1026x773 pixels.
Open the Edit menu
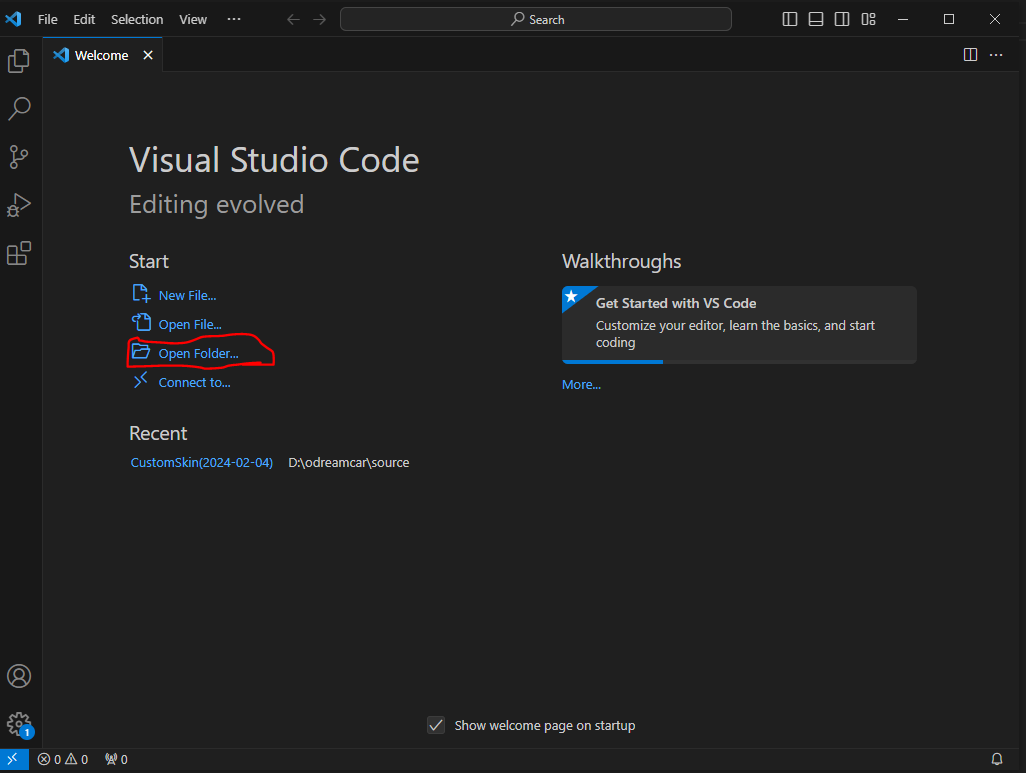point(84,20)
